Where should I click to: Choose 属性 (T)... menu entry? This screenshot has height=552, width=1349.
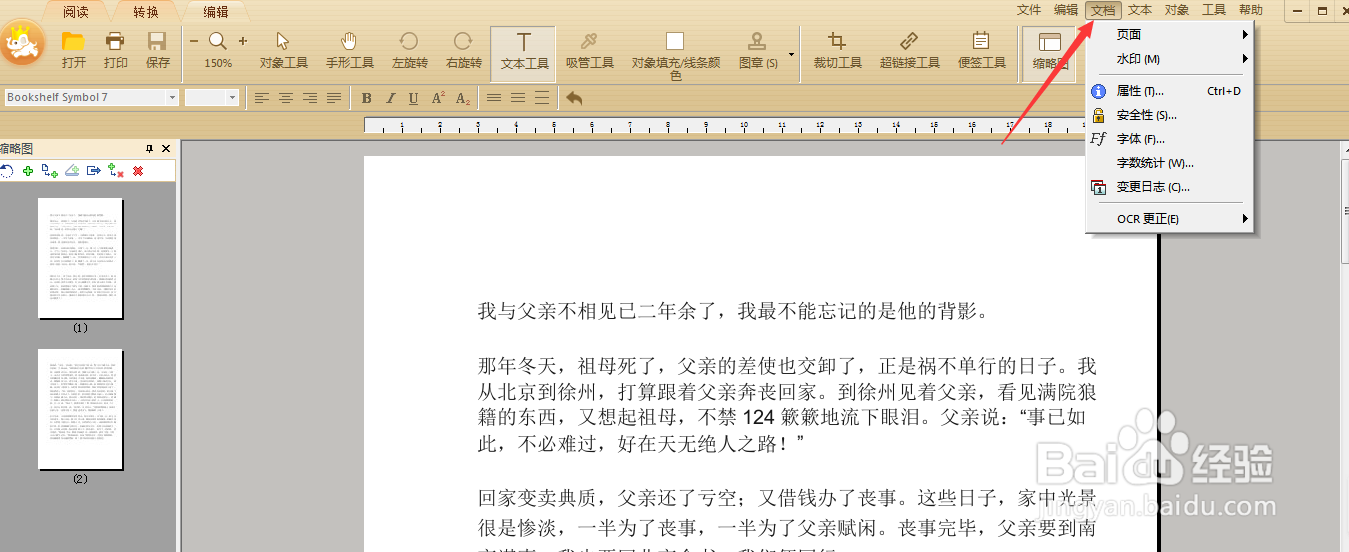[1170, 91]
